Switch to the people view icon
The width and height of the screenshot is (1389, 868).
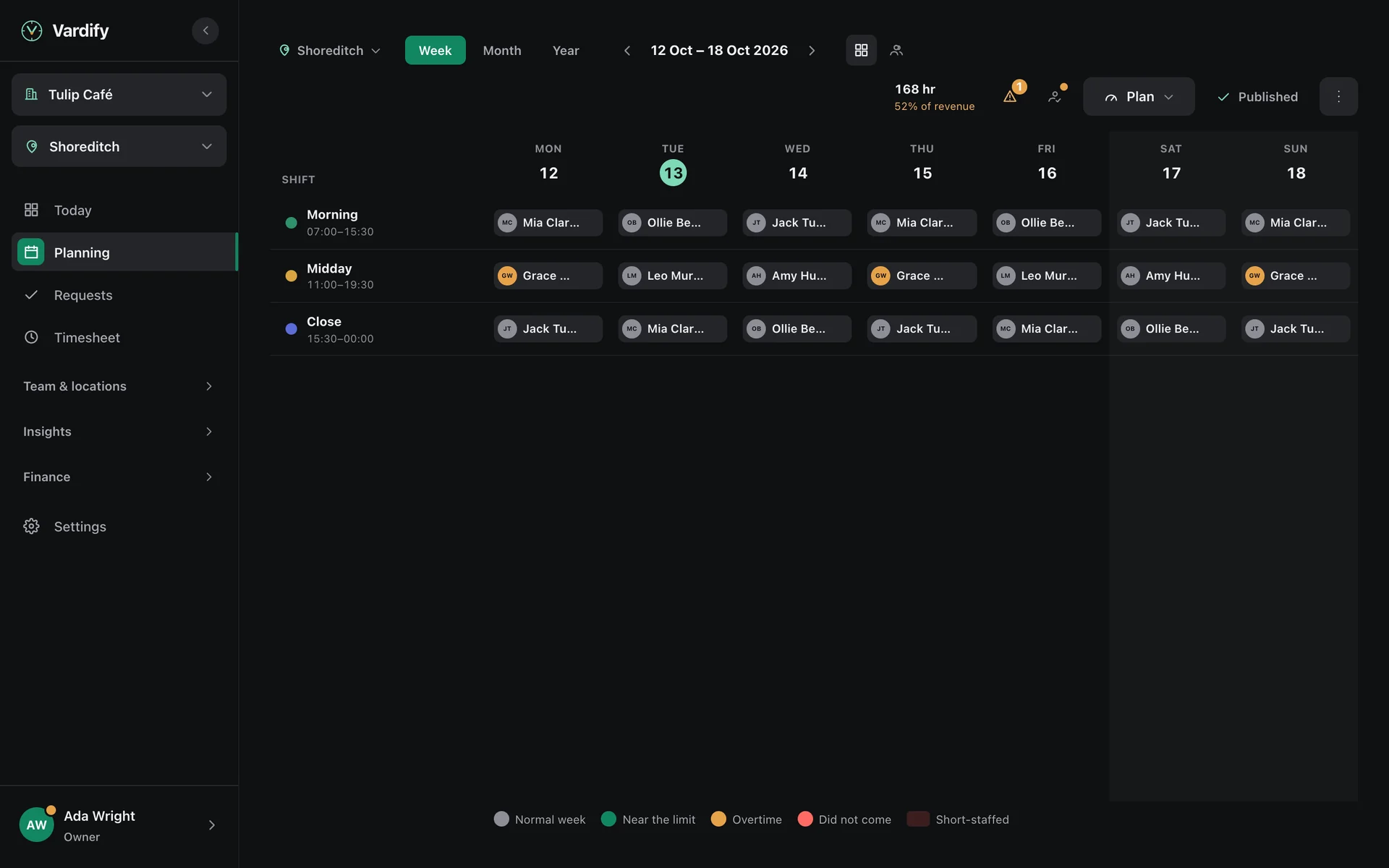click(x=896, y=51)
